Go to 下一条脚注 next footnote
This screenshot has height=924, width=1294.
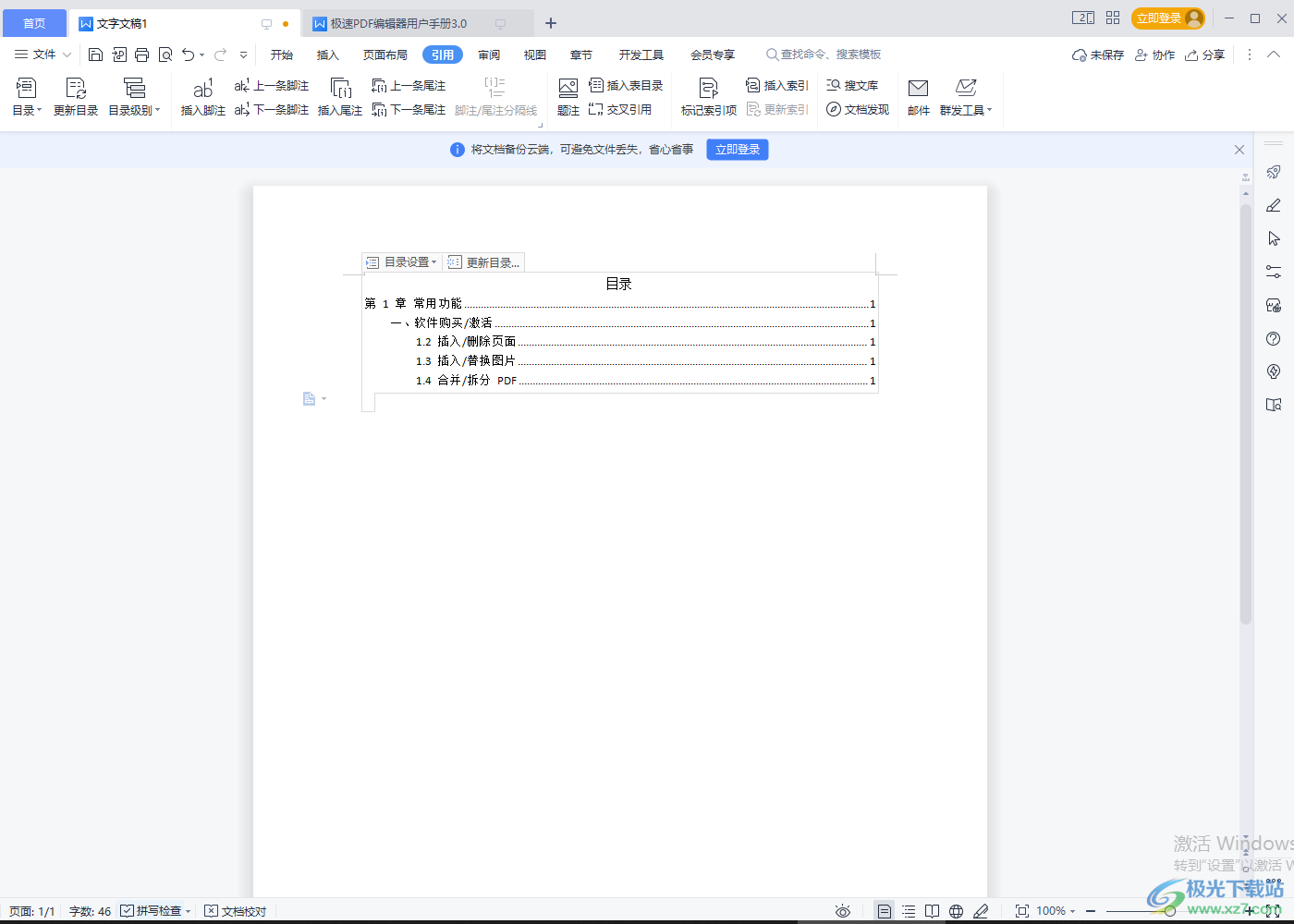tap(272, 110)
